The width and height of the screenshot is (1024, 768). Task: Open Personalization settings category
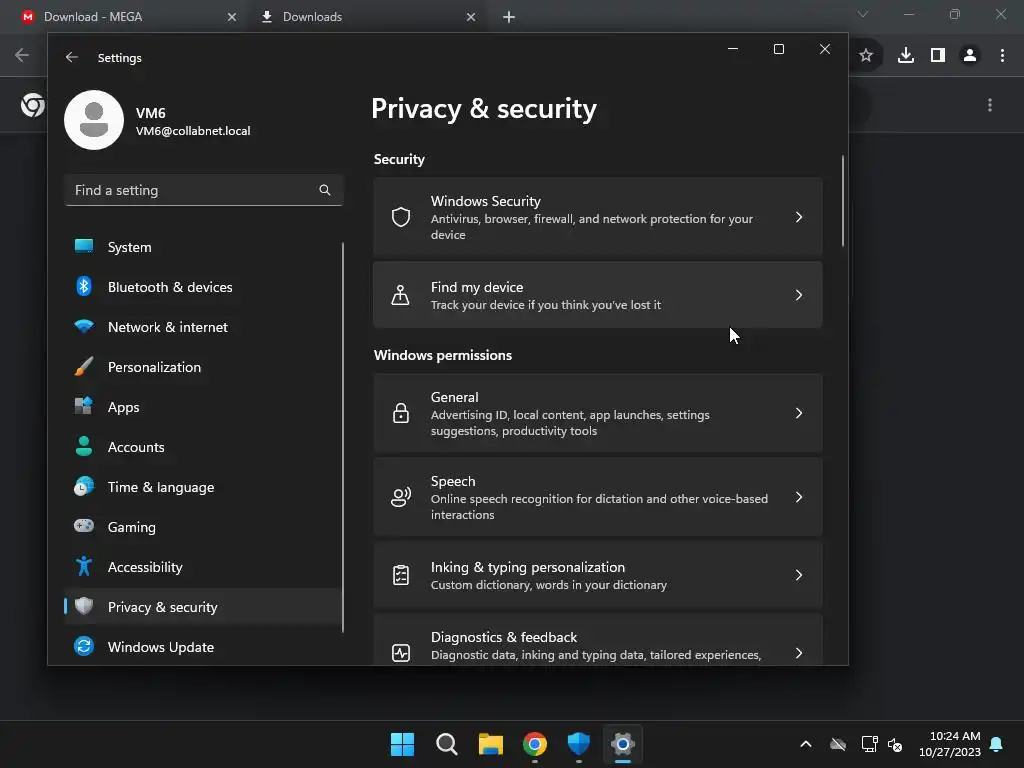pyautogui.click(x=202, y=367)
